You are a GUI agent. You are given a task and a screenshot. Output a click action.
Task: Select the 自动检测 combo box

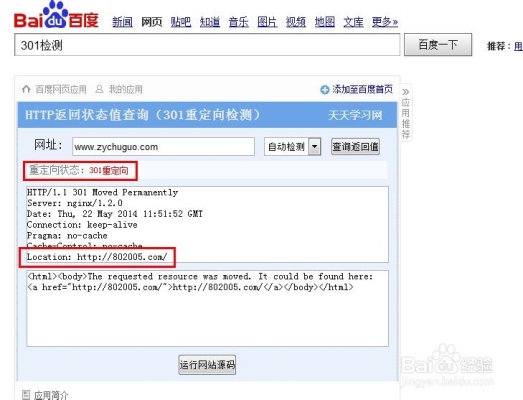(x=293, y=147)
